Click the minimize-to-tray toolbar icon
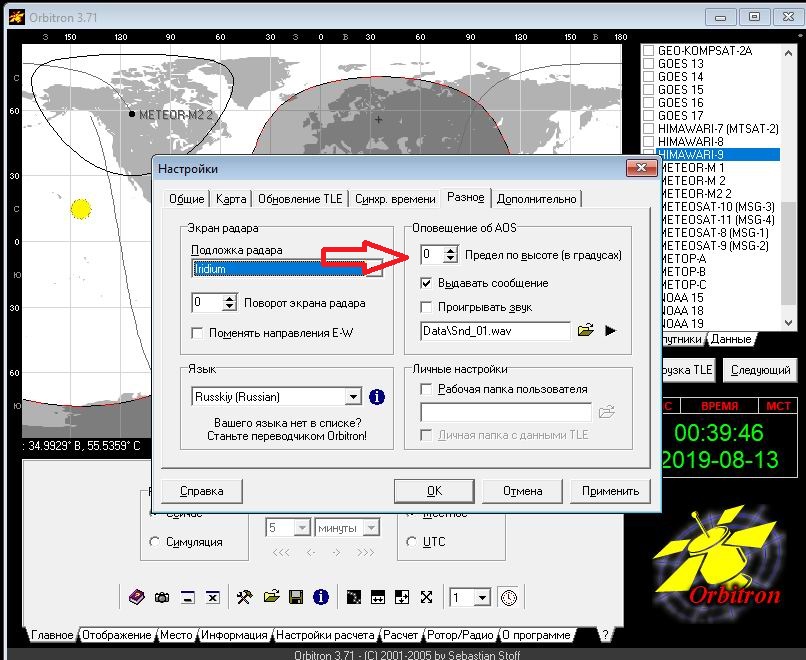Image resolution: width=806 pixels, height=660 pixels. tap(188, 597)
